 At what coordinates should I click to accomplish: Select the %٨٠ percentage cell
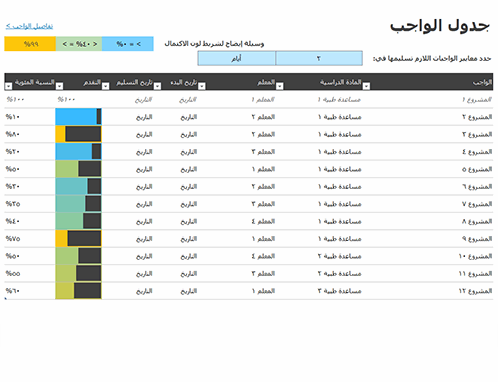[x=13, y=134]
